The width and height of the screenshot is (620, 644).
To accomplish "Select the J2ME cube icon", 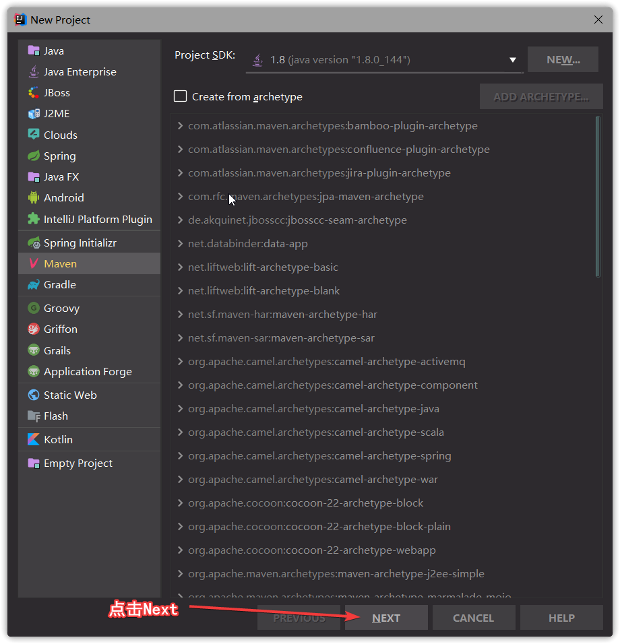I will [33, 113].
